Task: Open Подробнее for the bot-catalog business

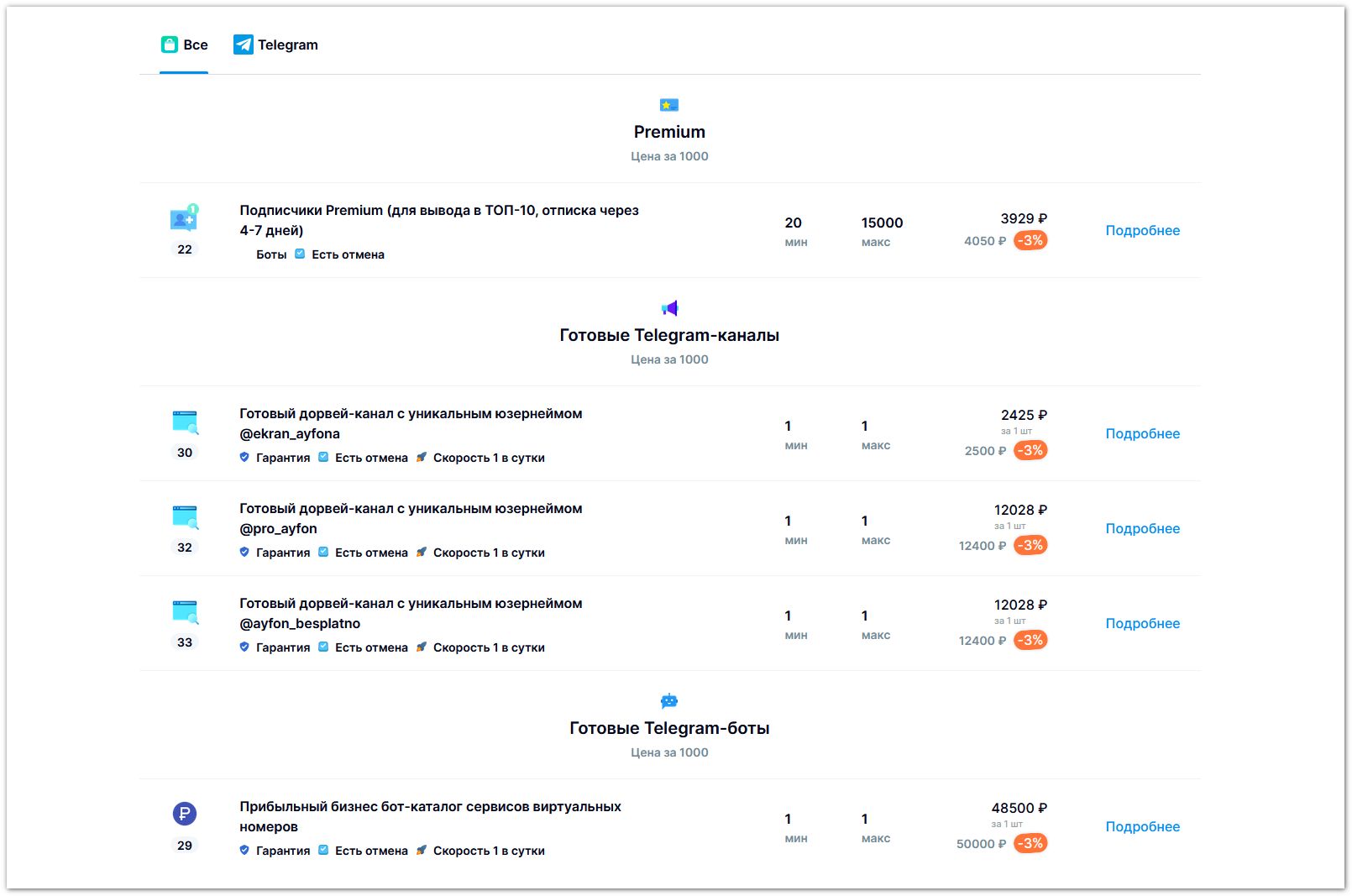Action: click(1142, 827)
